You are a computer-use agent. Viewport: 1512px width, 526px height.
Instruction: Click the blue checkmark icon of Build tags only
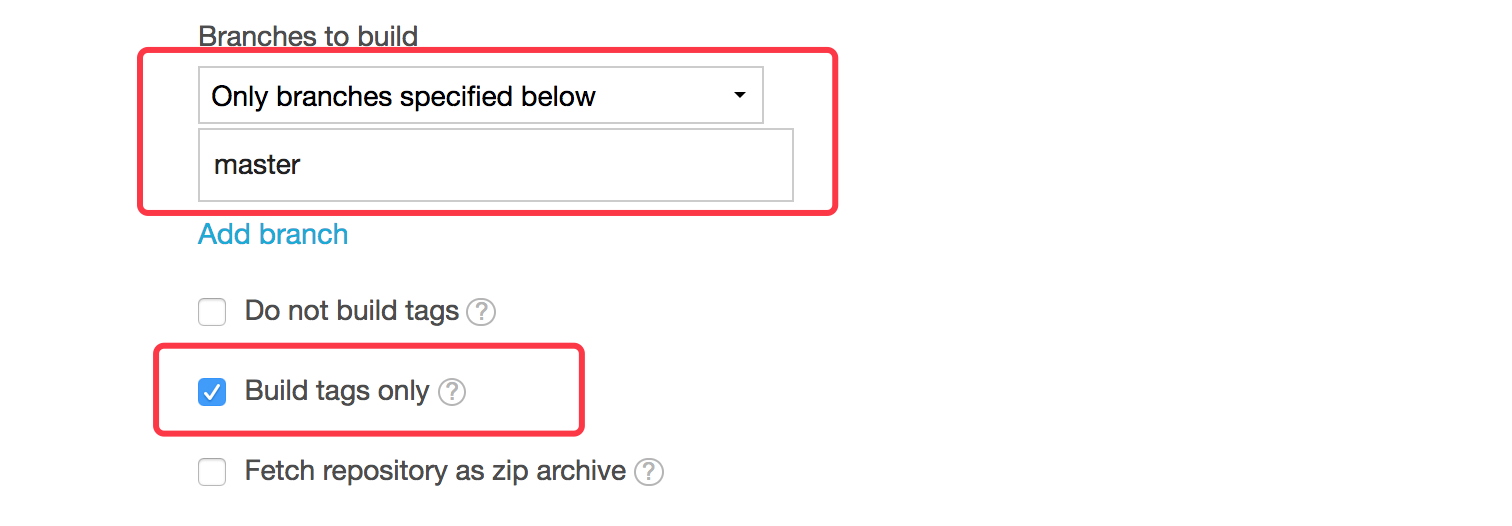212,392
